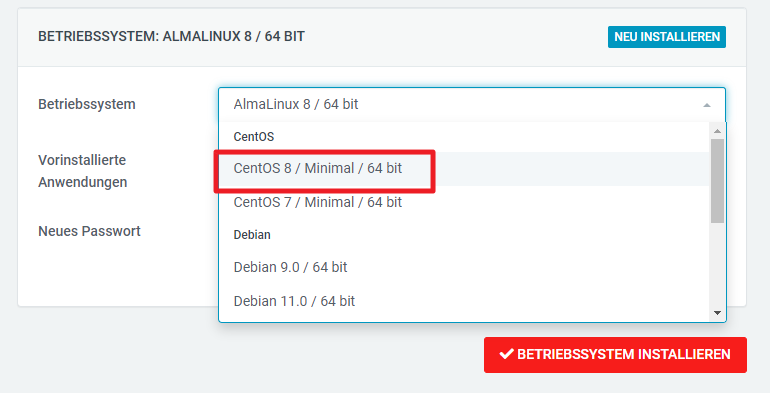Open the AlmaLinux 8 / 64 bit combo box
770x393 pixels.
point(472,105)
